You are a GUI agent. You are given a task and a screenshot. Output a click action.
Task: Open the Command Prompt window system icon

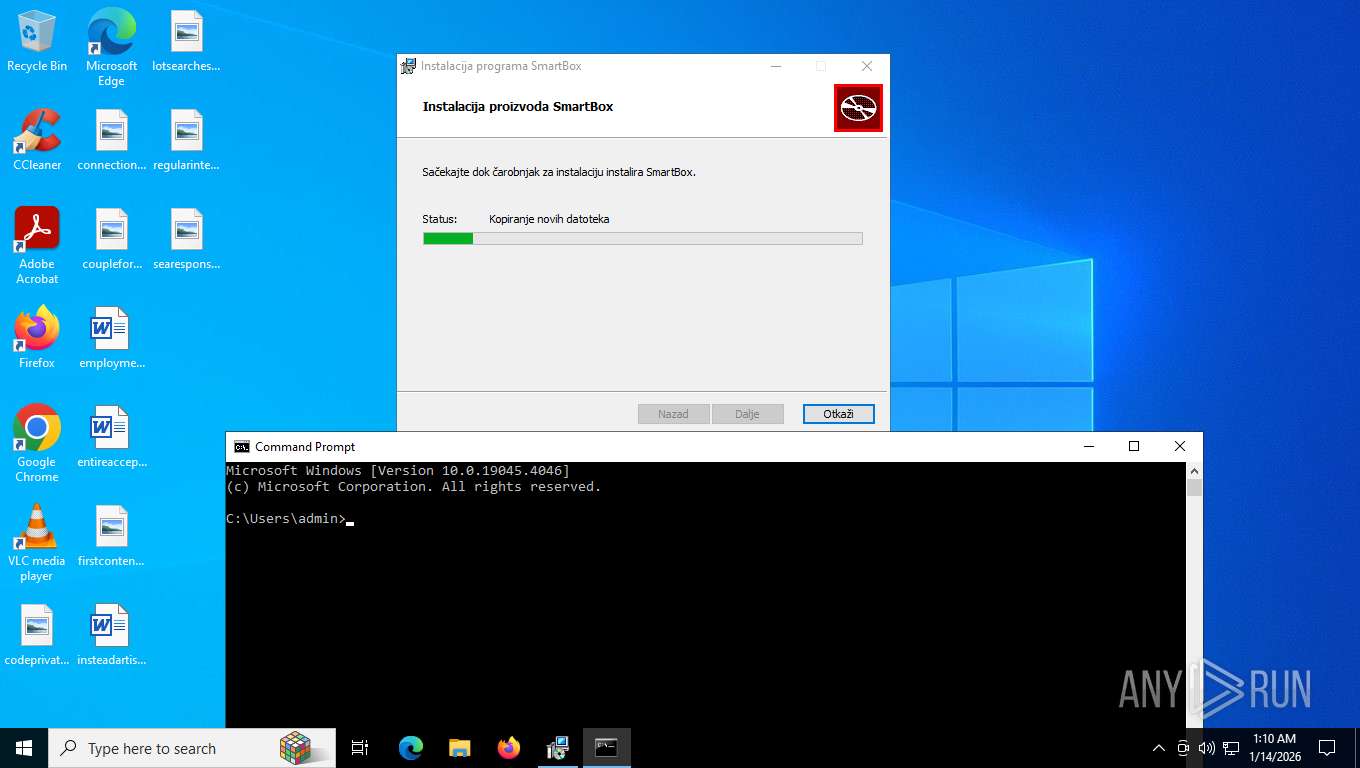coord(241,447)
